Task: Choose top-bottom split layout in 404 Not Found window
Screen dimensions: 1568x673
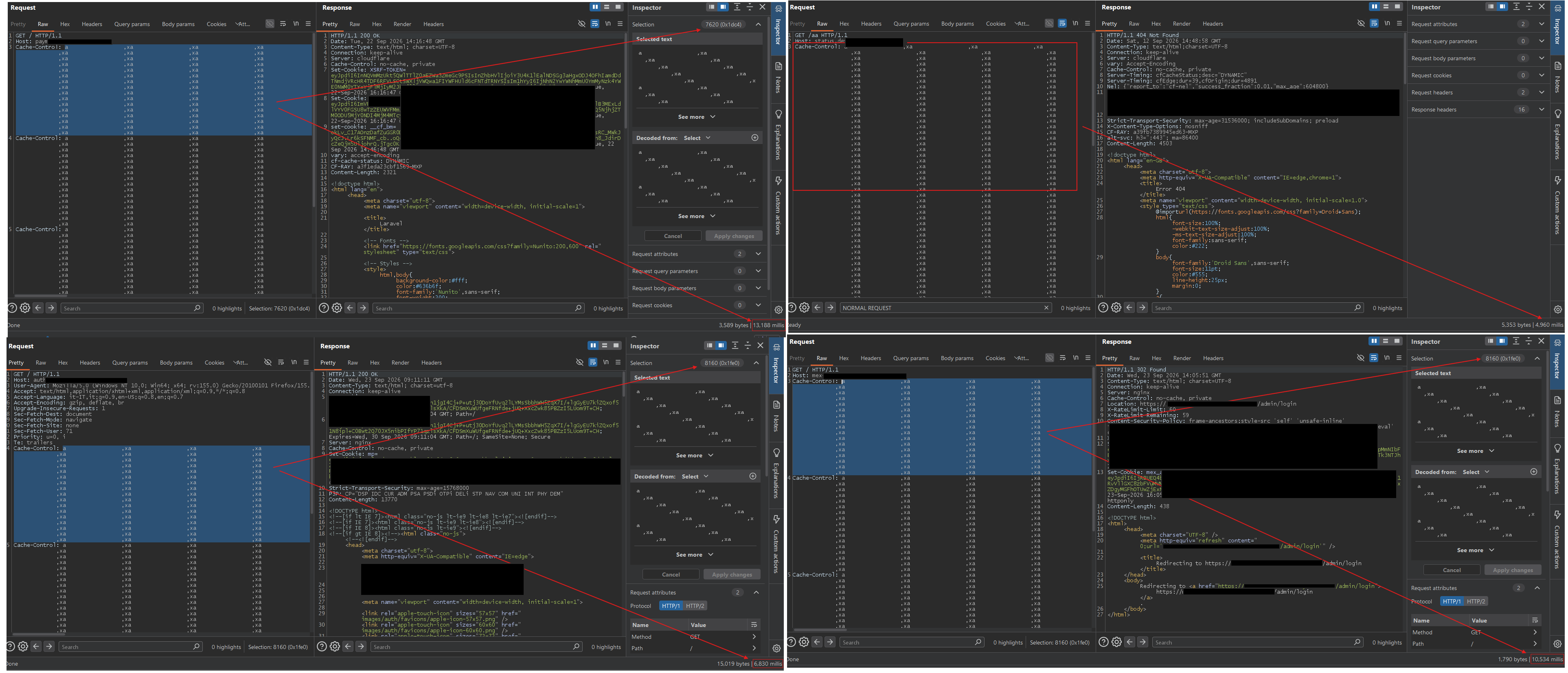Action: pyautogui.click(x=1386, y=7)
